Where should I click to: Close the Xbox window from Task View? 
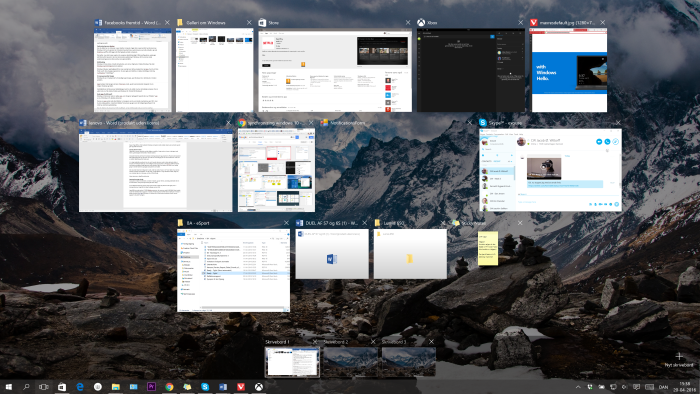[x=521, y=22]
